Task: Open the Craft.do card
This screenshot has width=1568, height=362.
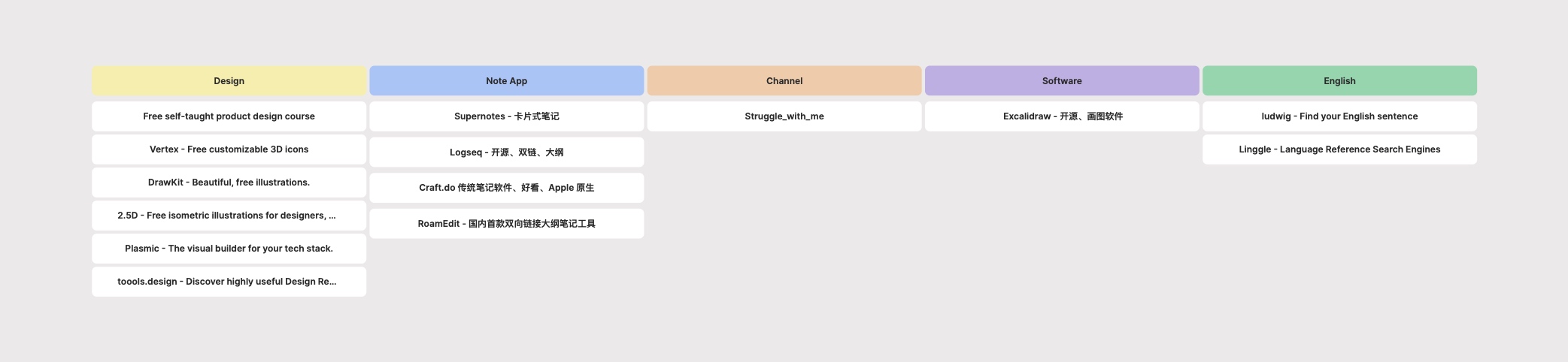Action: 506,188
